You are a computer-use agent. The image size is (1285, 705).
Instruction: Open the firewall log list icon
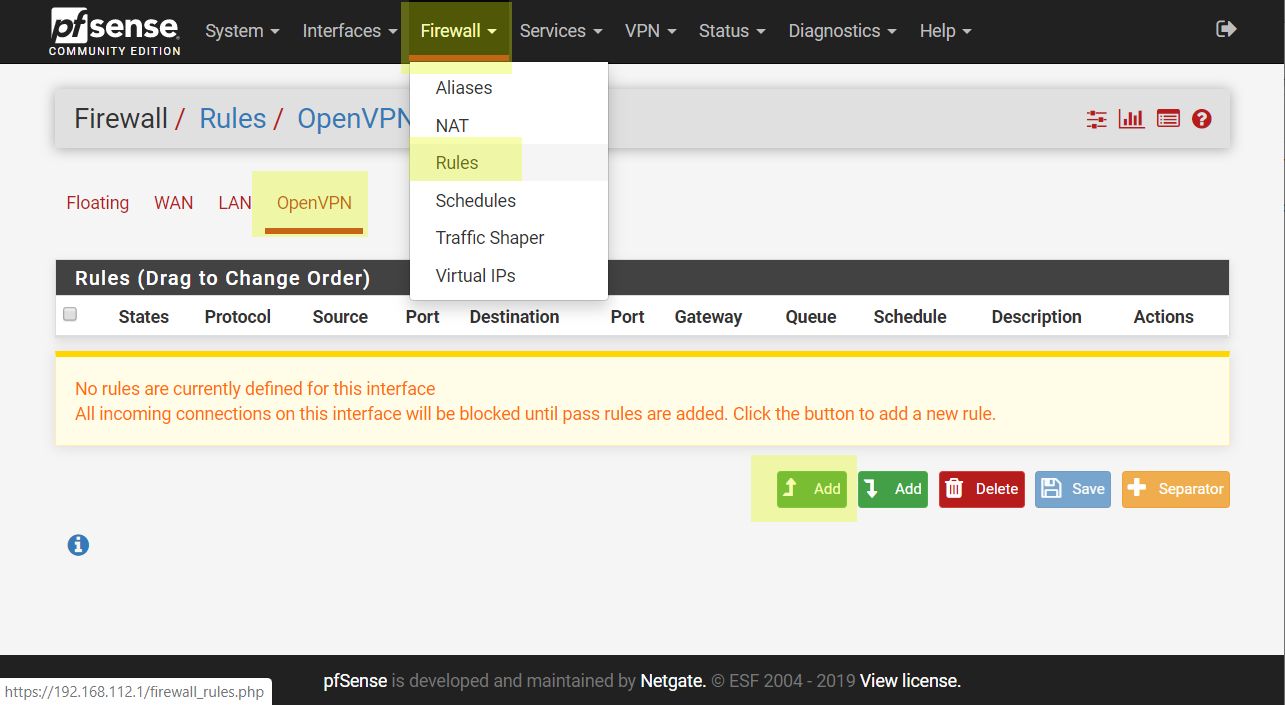(x=1168, y=119)
